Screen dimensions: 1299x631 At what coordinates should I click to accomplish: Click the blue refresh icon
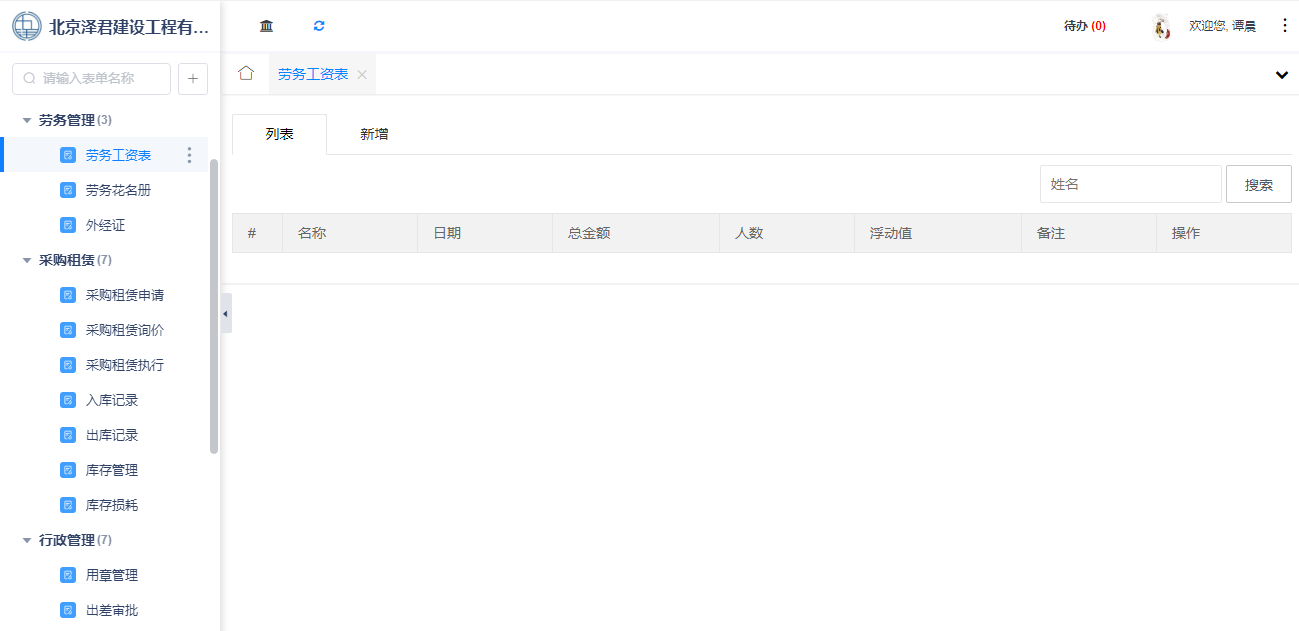[x=319, y=26]
